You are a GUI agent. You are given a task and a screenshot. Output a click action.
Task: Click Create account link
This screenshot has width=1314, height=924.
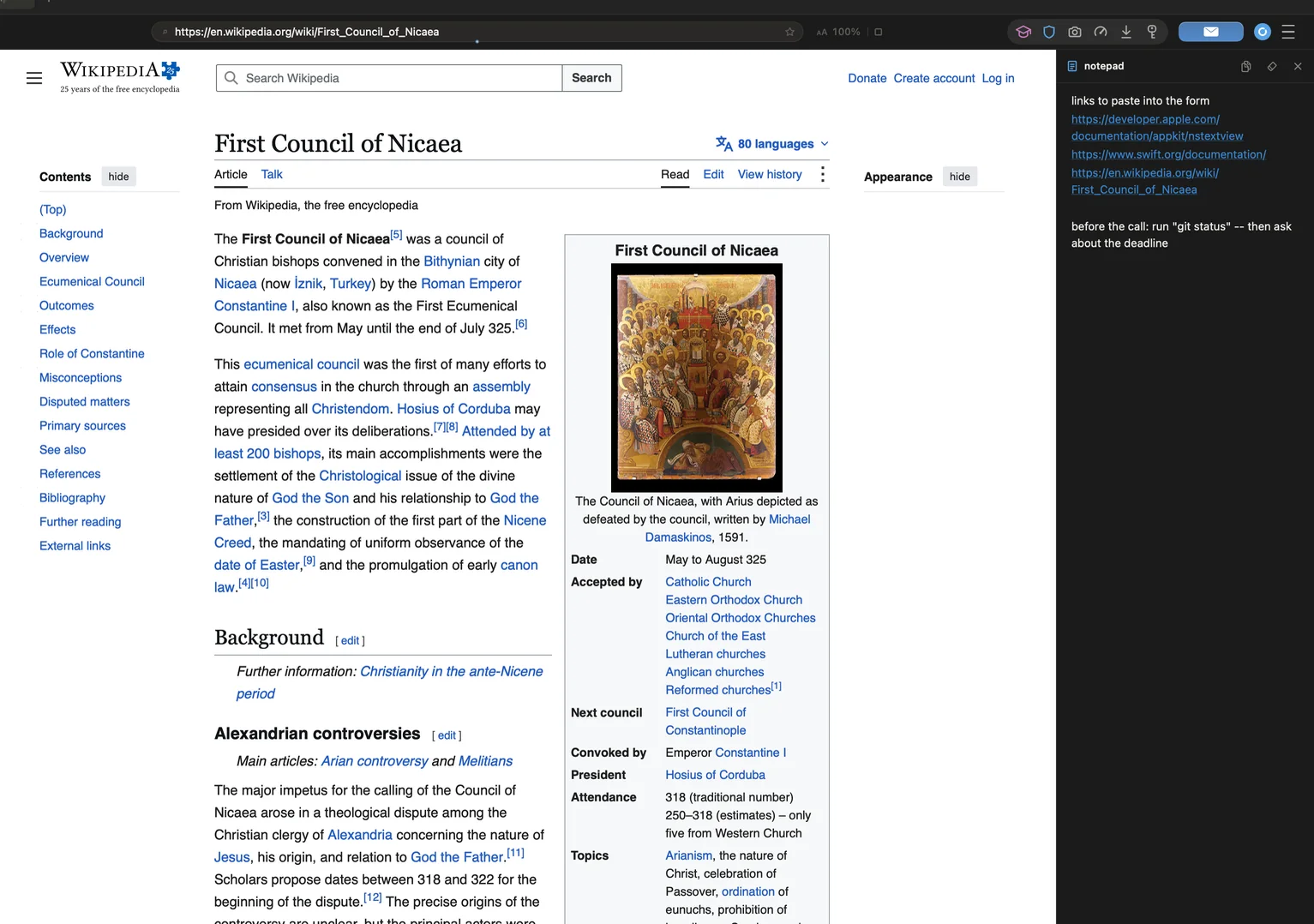point(933,78)
